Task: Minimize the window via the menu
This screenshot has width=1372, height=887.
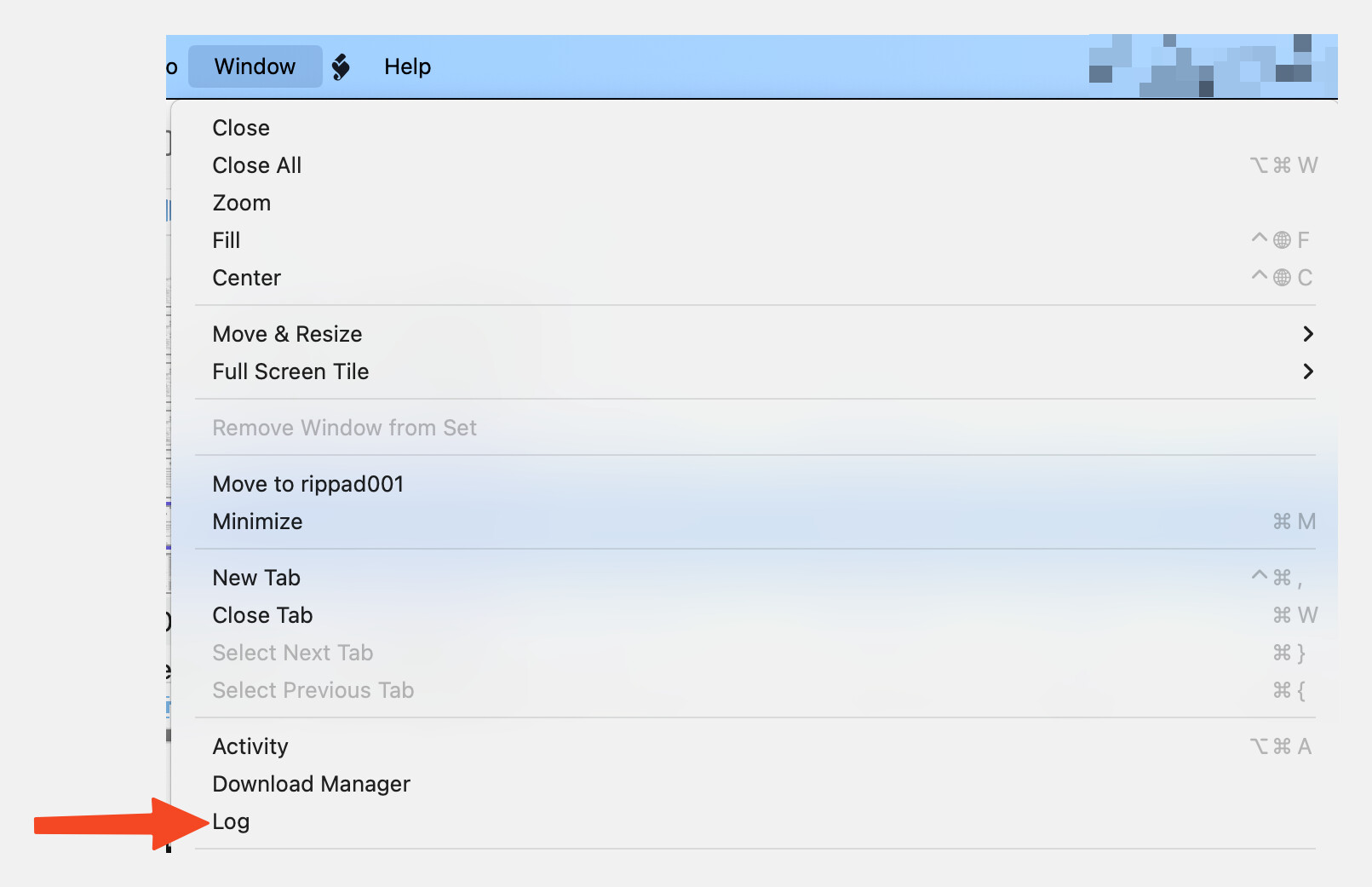Action: click(258, 521)
